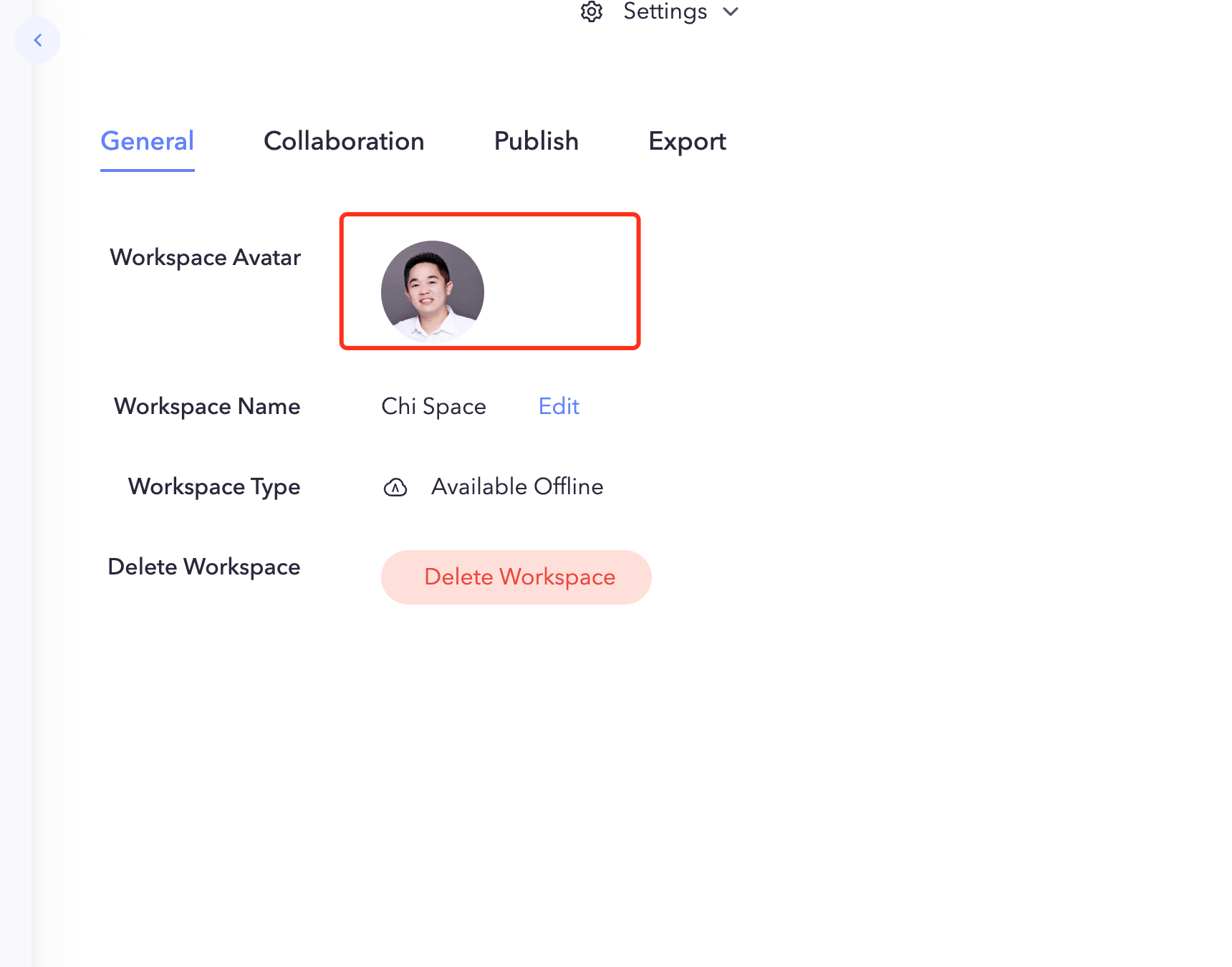Click the circular avatar inside the red box
This screenshot has height=967, width=1232.
[x=432, y=292]
